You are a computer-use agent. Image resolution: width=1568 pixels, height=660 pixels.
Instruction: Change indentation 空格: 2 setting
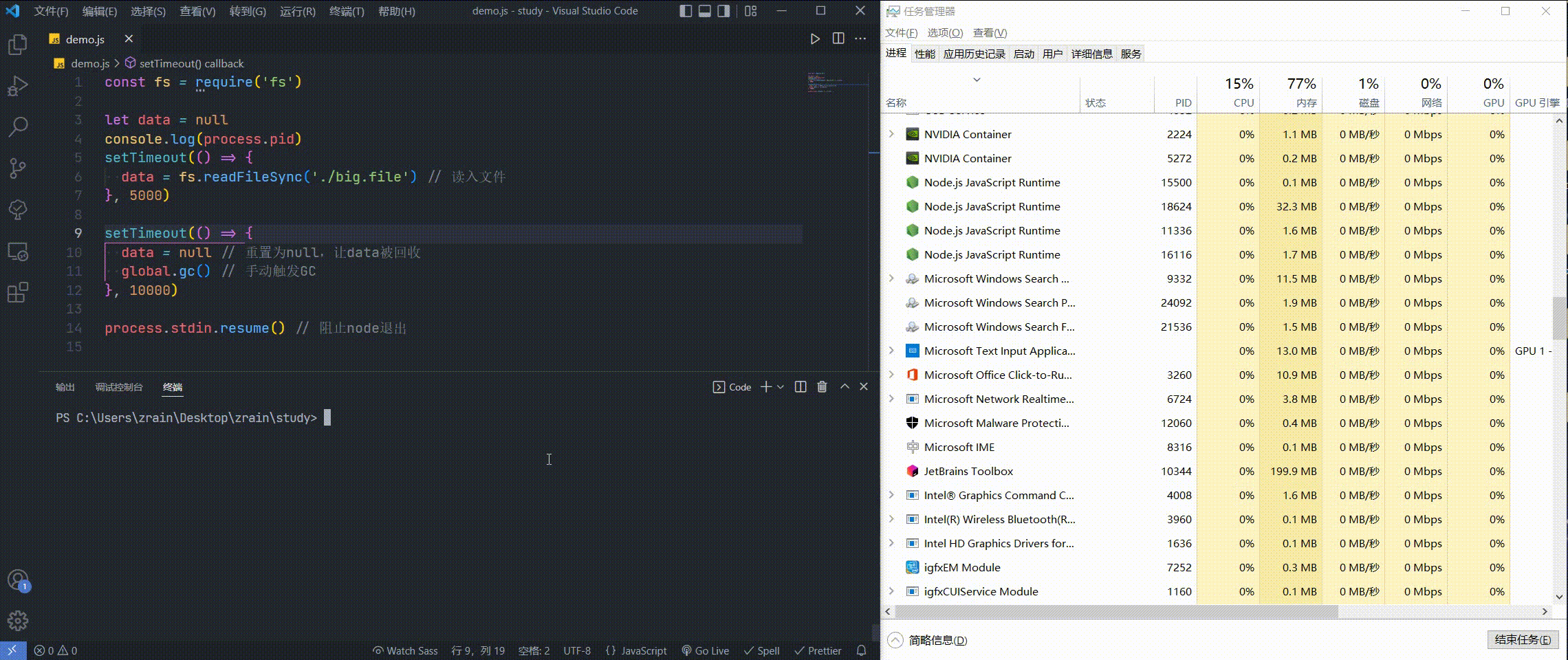tap(534, 650)
